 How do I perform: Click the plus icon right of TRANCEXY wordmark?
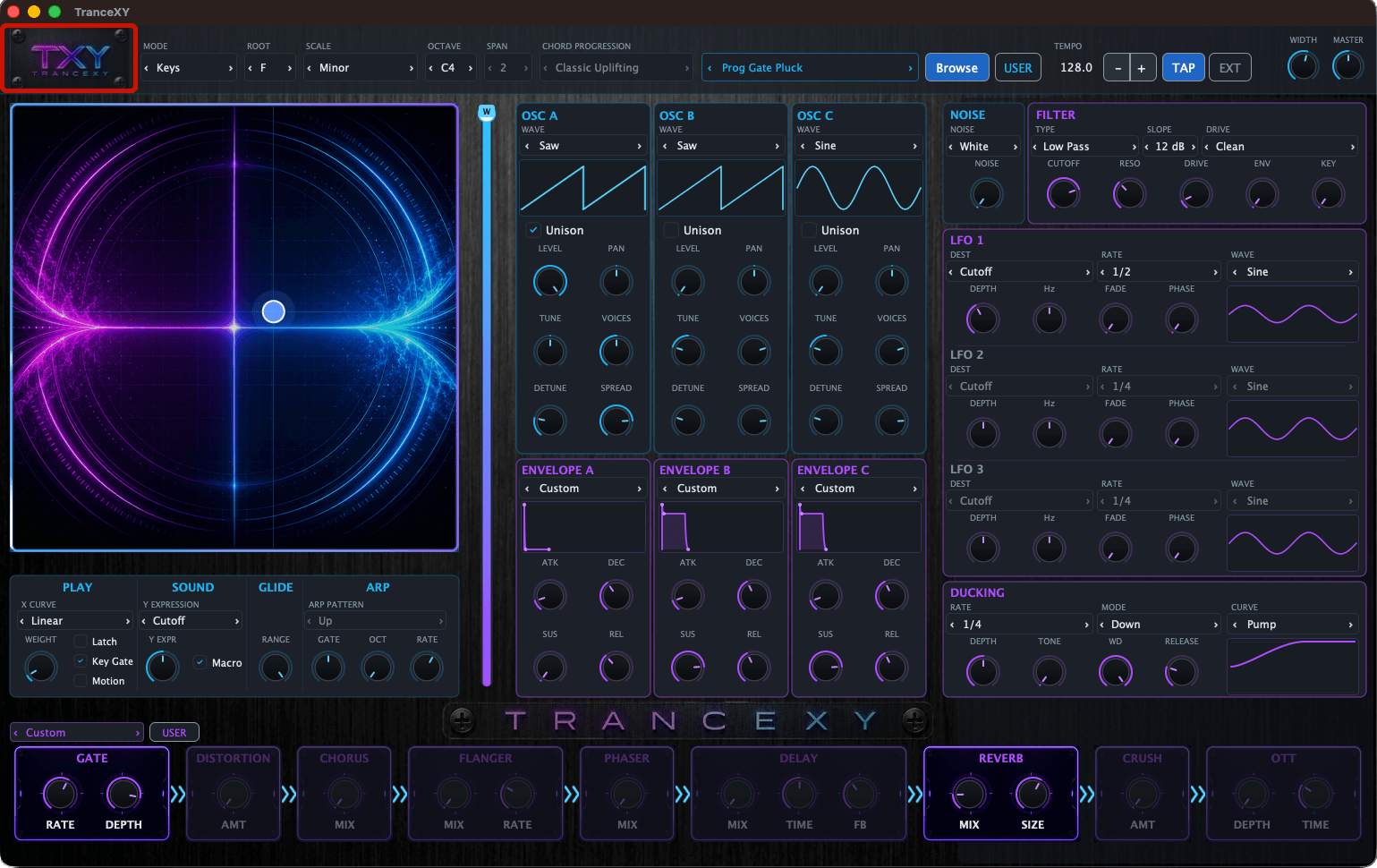(914, 719)
